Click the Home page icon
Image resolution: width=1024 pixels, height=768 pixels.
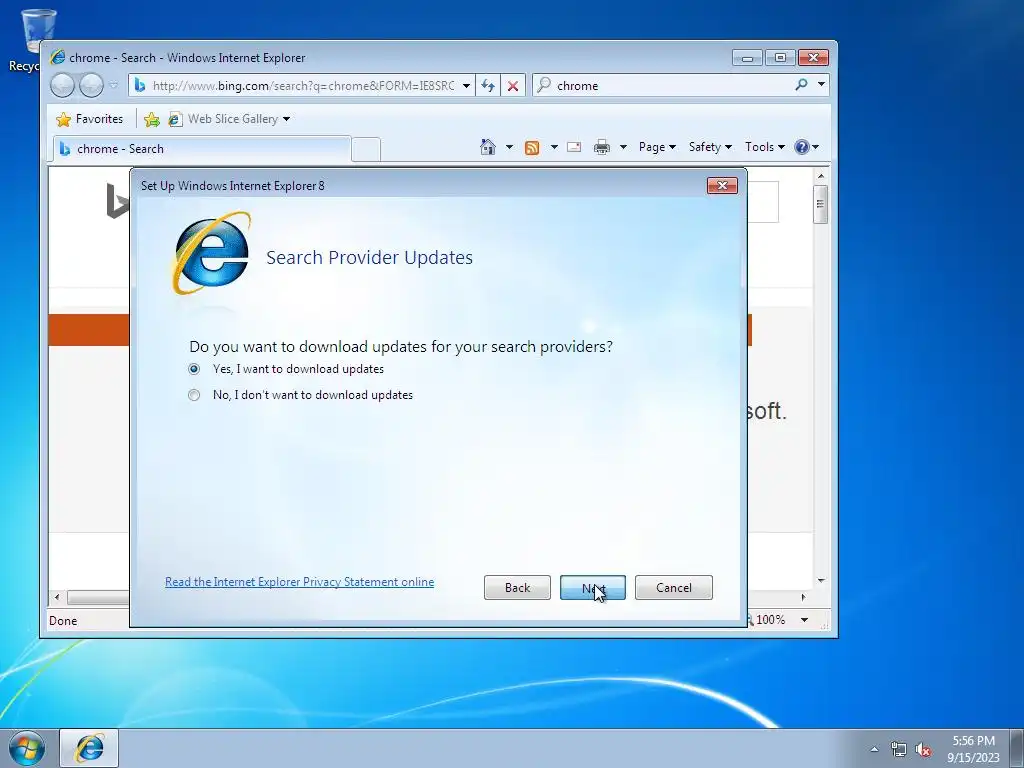click(x=488, y=147)
